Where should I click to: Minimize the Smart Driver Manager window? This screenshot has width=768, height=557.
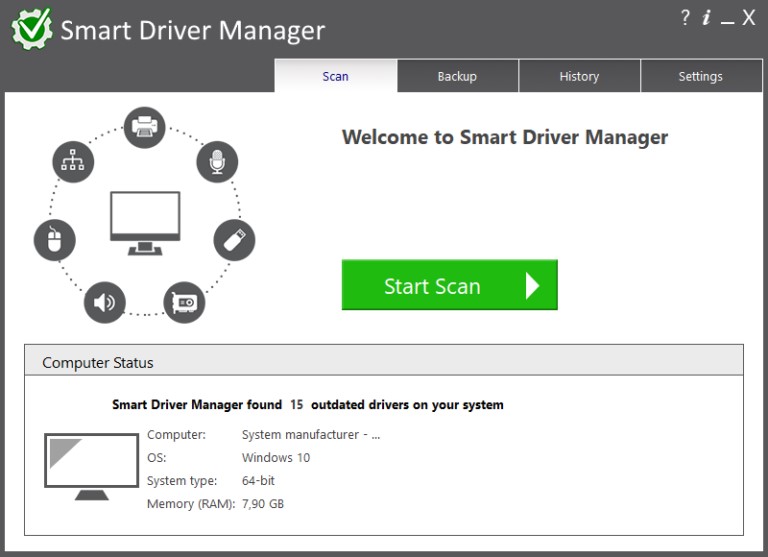[x=727, y=22]
